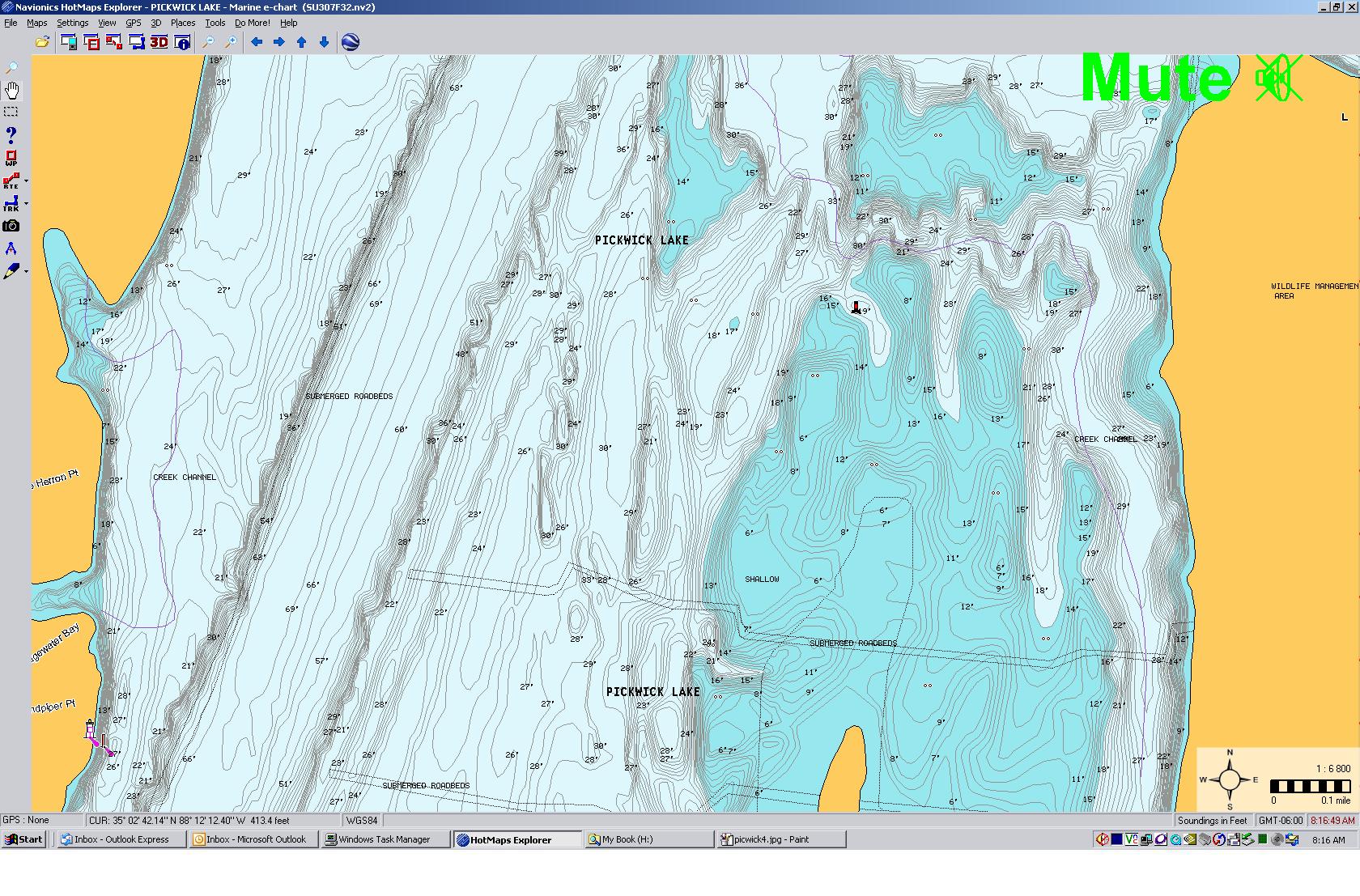Click the Windows Start button

coord(23,839)
